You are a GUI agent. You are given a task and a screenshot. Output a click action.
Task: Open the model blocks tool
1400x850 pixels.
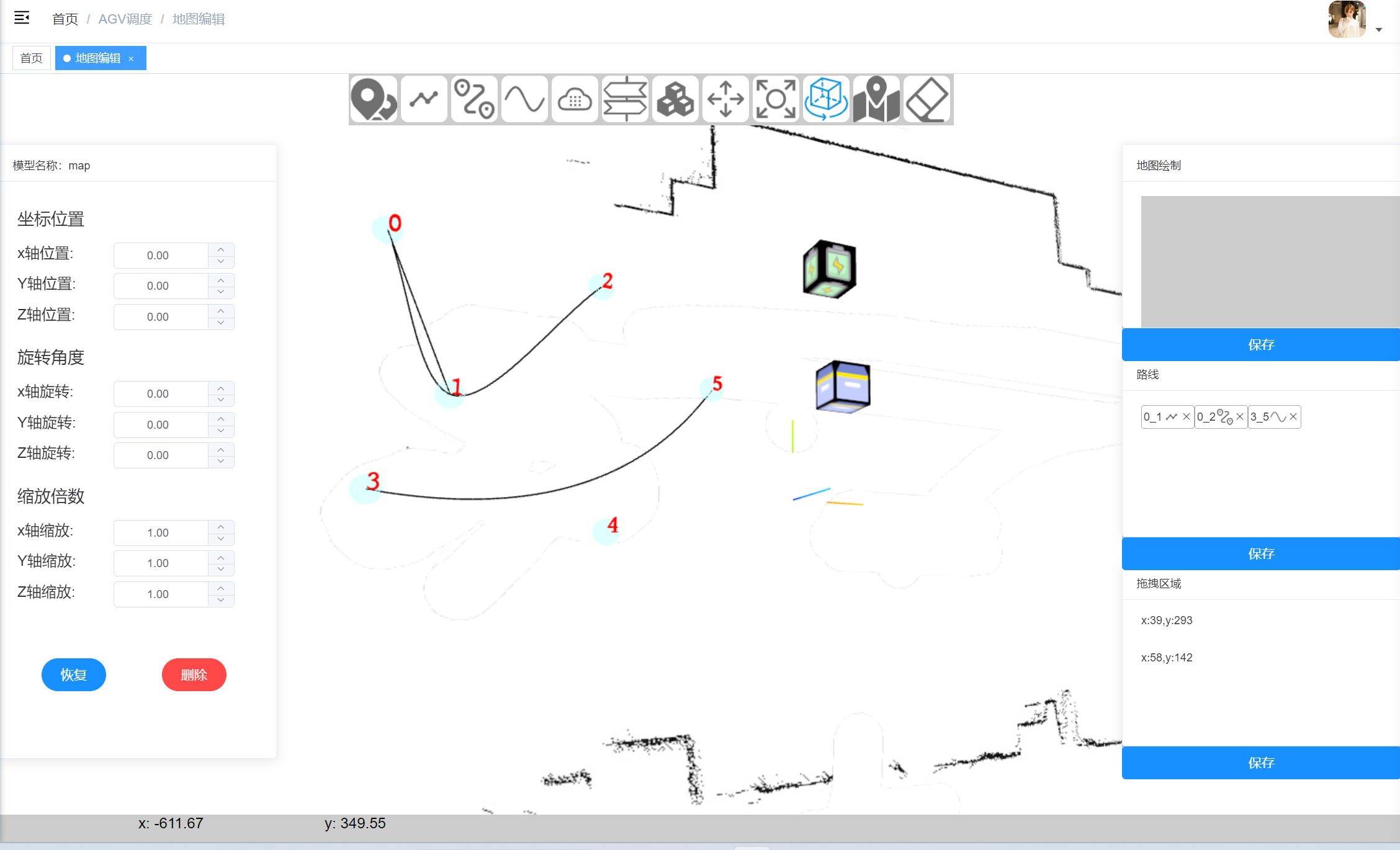[675, 99]
